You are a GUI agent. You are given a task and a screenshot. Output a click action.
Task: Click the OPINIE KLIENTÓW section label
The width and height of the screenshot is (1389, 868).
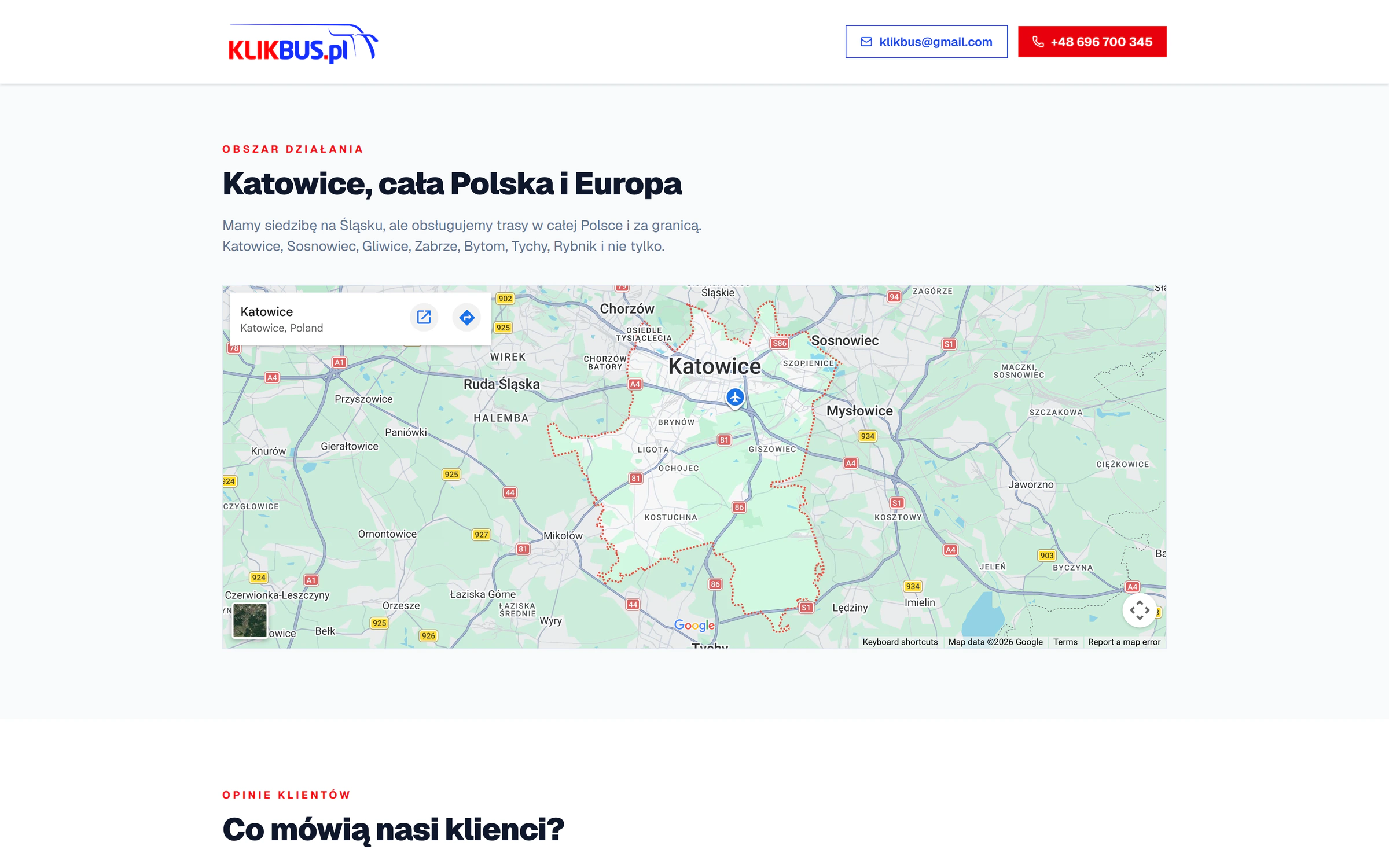pyautogui.click(x=286, y=795)
